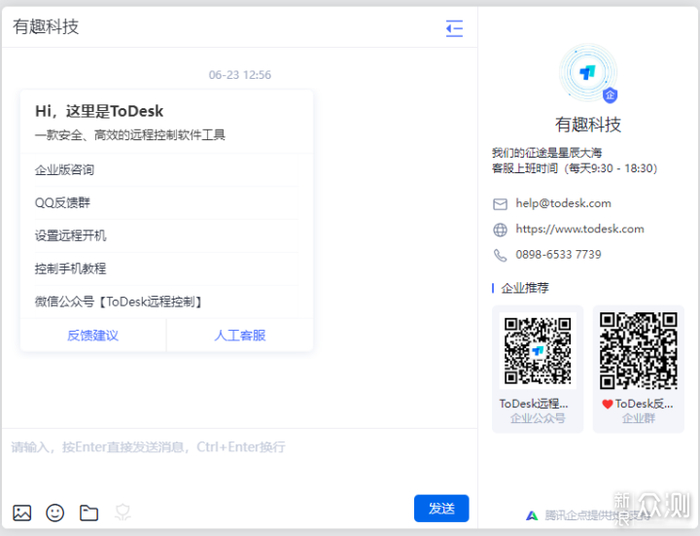This screenshot has height=536, width=700.
Task: Click the 有趣科技 name under the avatar
Action: click(588, 125)
